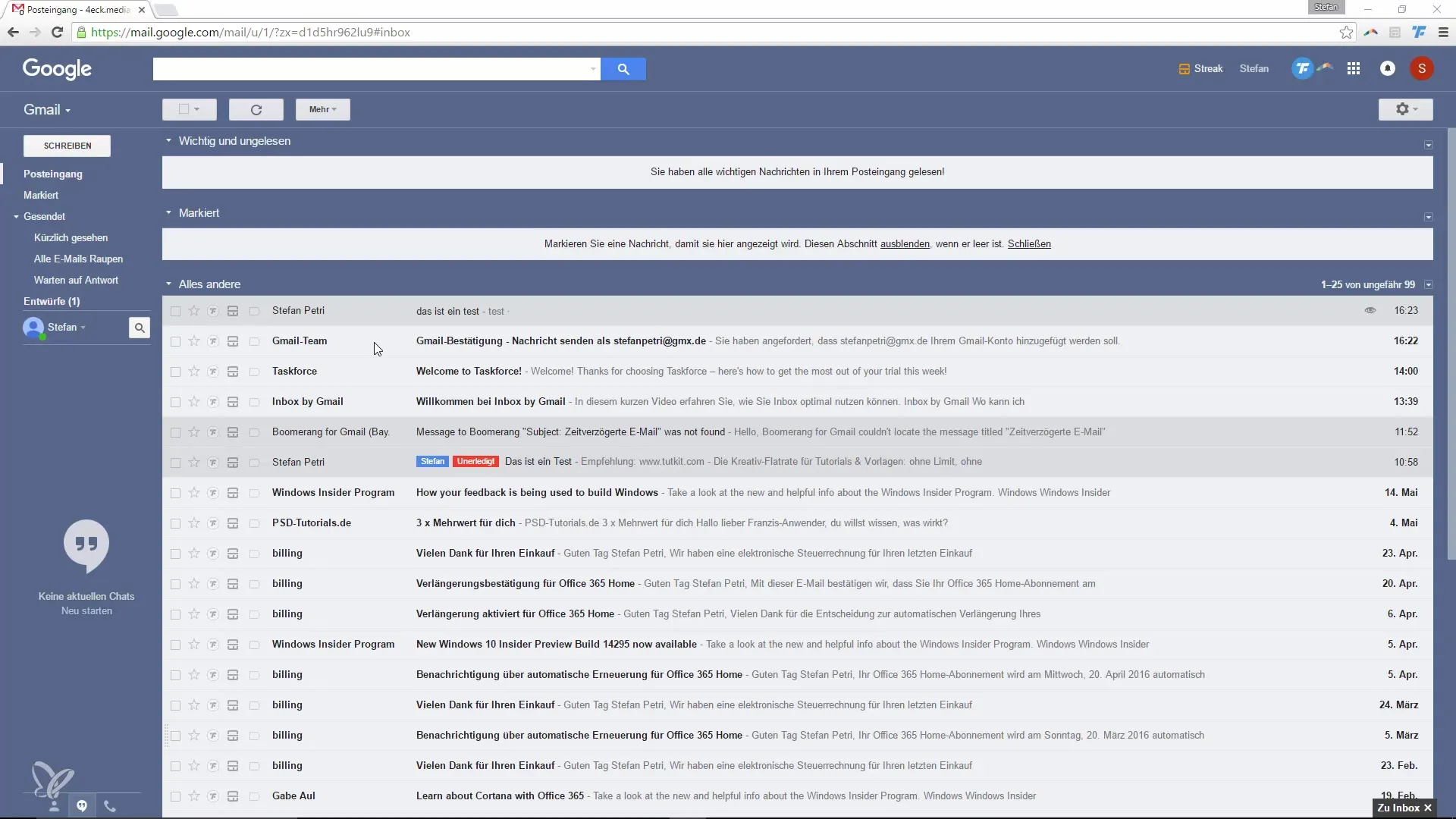
Task: Check the billing 23. Apr. email
Action: pyautogui.click(x=175, y=554)
